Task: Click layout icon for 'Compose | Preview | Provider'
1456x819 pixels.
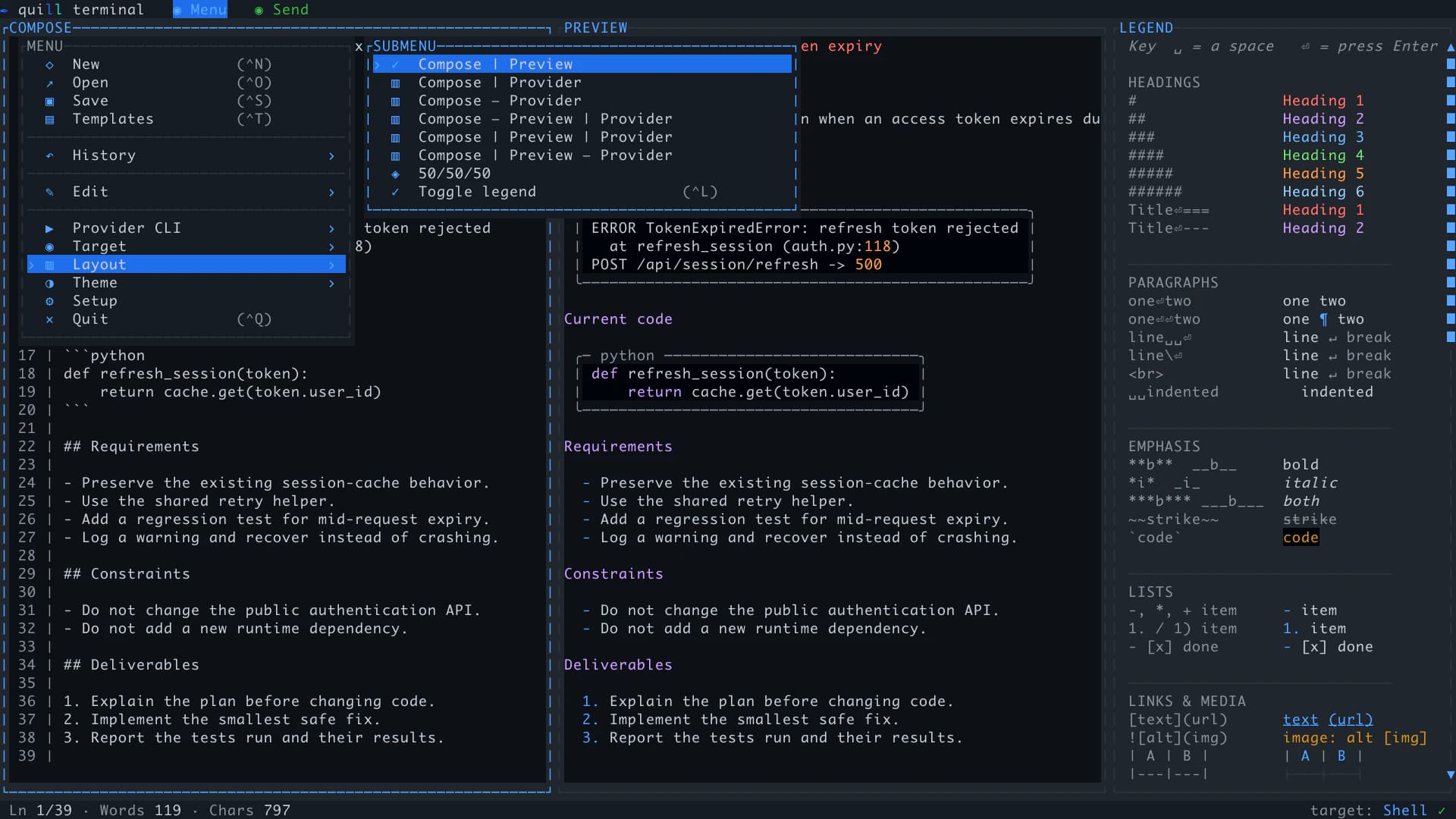Action: pyautogui.click(x=395, y=138)
